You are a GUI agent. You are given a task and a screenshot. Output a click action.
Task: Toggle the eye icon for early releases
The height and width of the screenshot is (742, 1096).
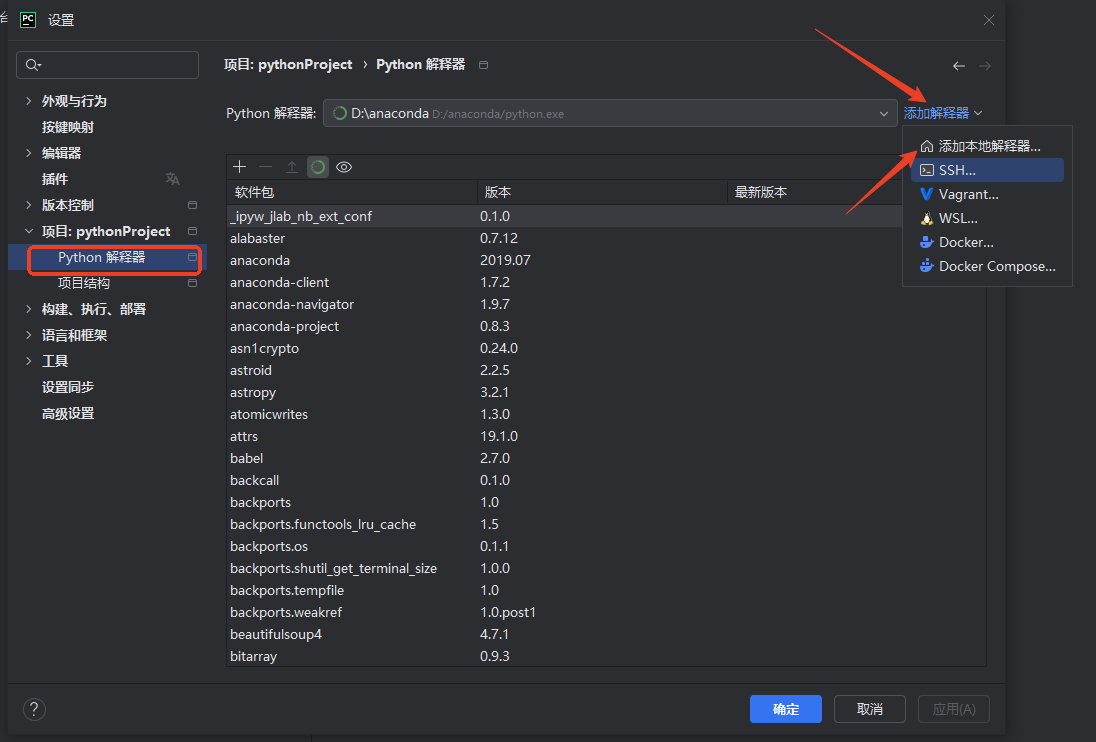point(344,167)
